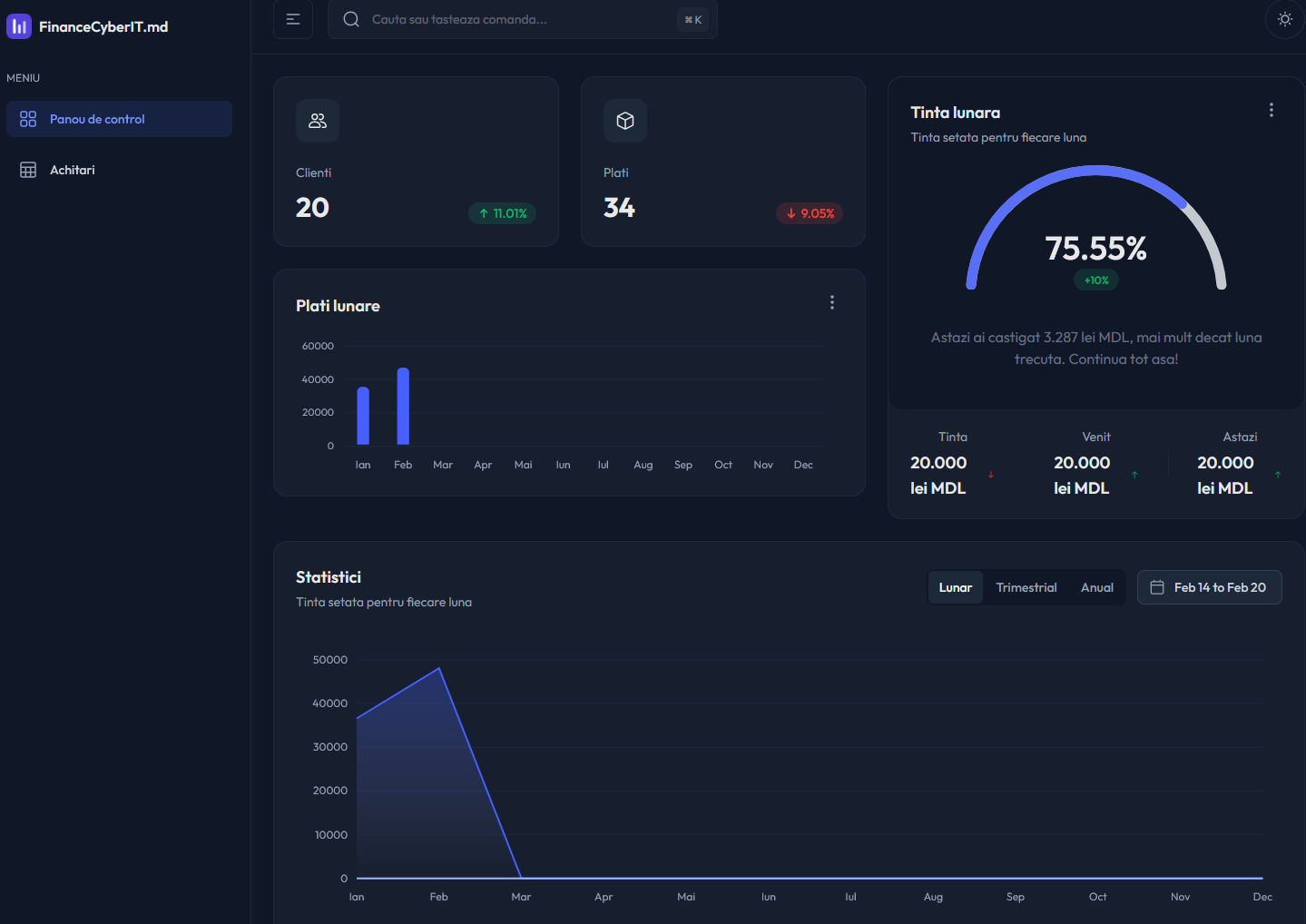Select the Lunar tab in Statistici
The width and height of the screenshot is (1306, 924).
pyautogui.click(x=955, y=586)
